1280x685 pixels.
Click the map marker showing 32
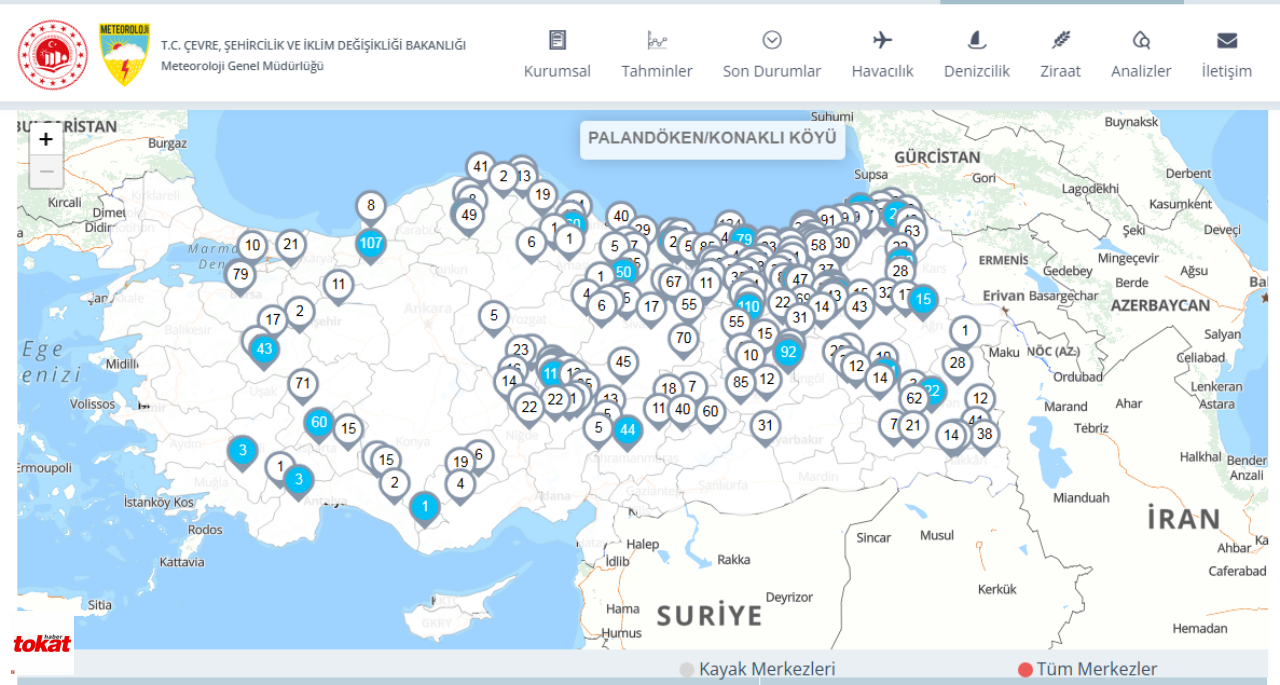pyautogui.click(x=885, y=292)
